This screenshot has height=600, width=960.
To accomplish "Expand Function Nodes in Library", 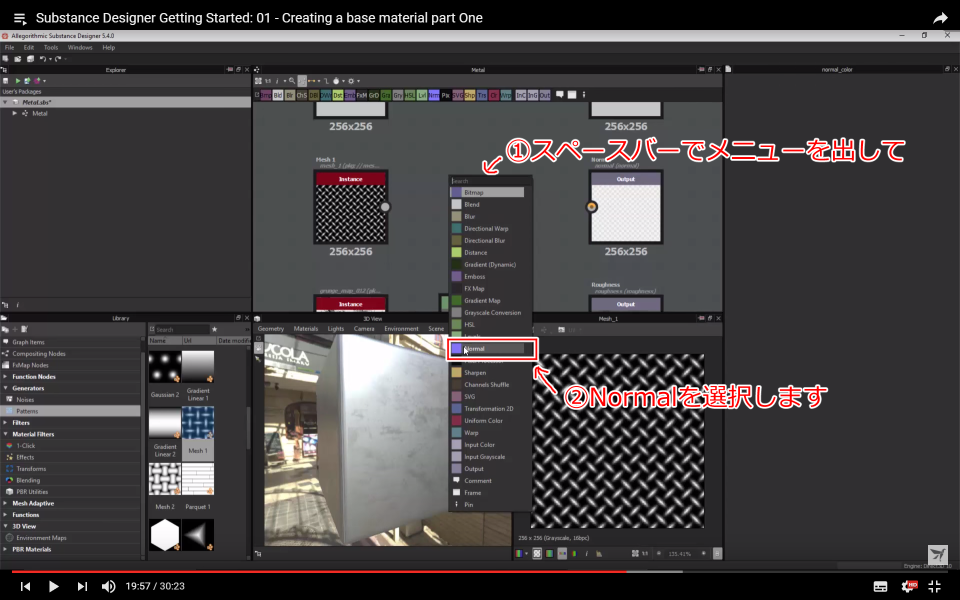I will click(x=6, y=377).
